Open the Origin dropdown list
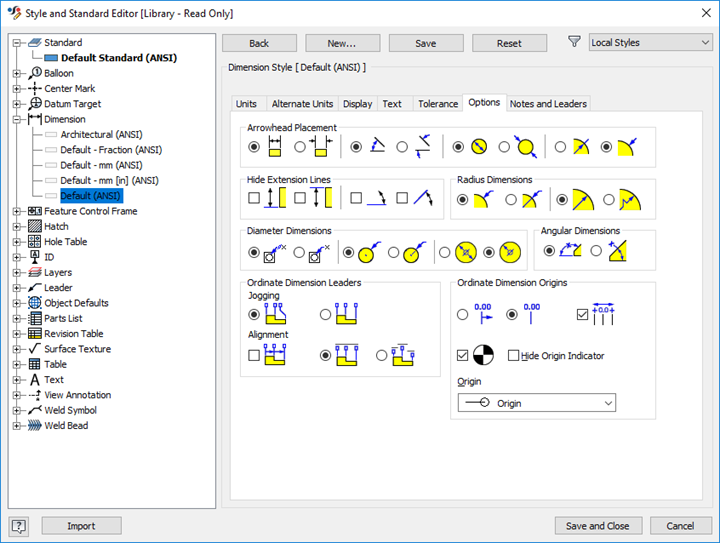This screenshot has height=543, width=720. click(x=536, y=403)
